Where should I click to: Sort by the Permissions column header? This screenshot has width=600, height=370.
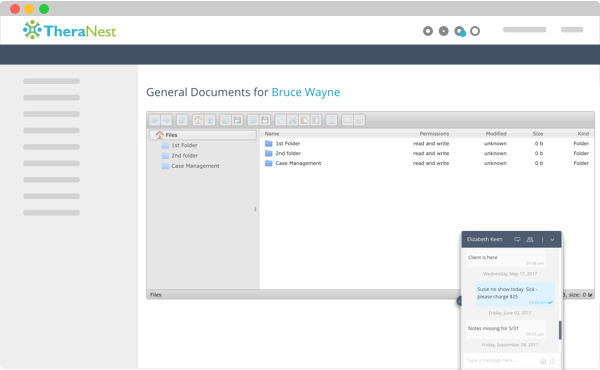tap(434, 134)
